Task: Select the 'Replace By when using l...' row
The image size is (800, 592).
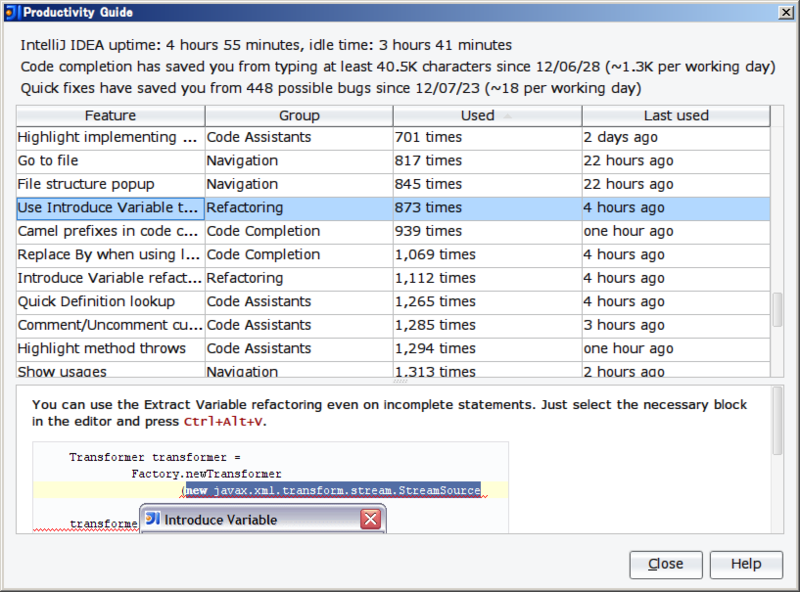Action: pyautogui.click(x=393, y=255)
